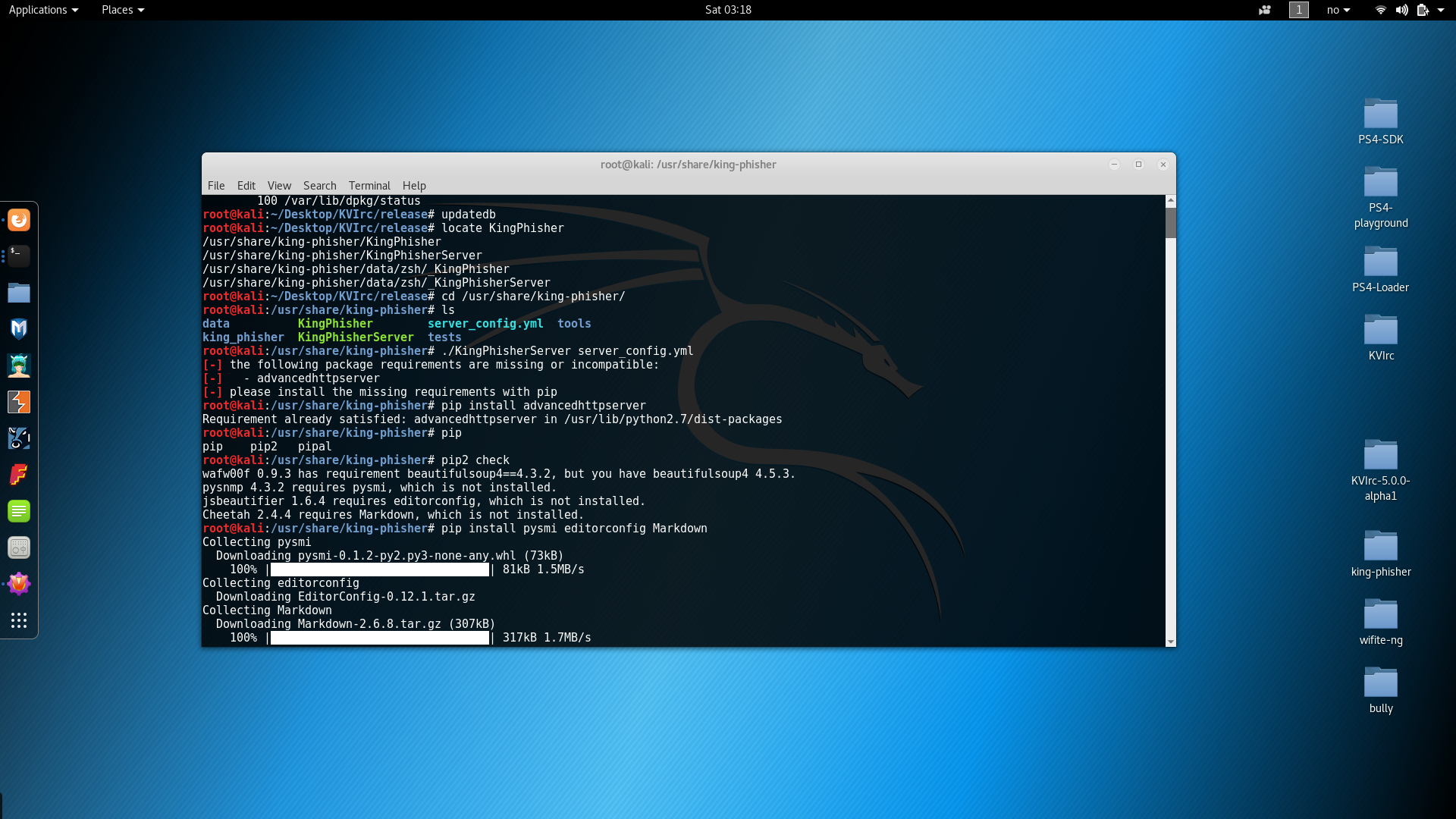Open the Faraday icon in the dock
1456x819 pixels.
click(x=19, y=475)
